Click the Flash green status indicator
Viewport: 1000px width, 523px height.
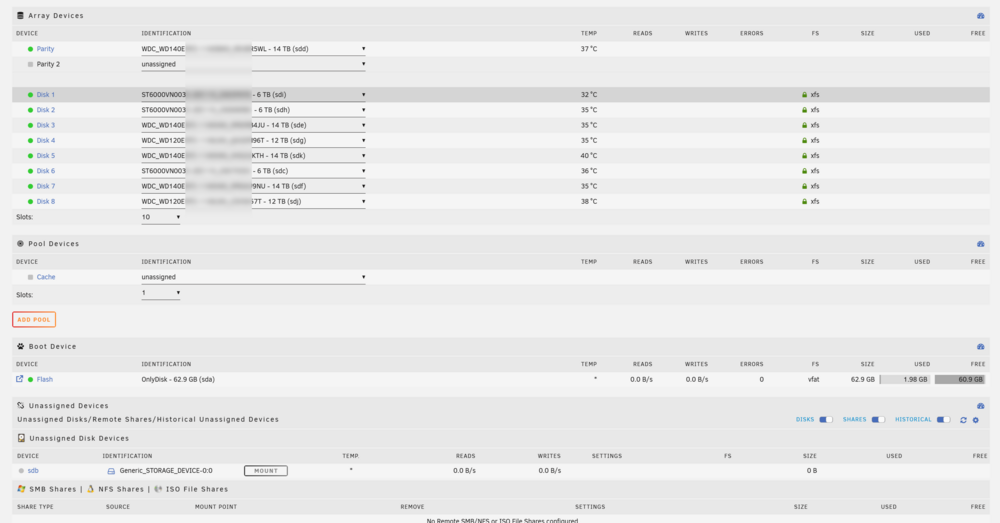click(30, 379)
